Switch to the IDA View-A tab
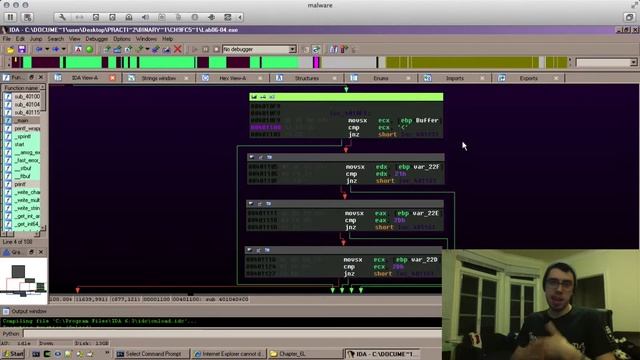 84,78
